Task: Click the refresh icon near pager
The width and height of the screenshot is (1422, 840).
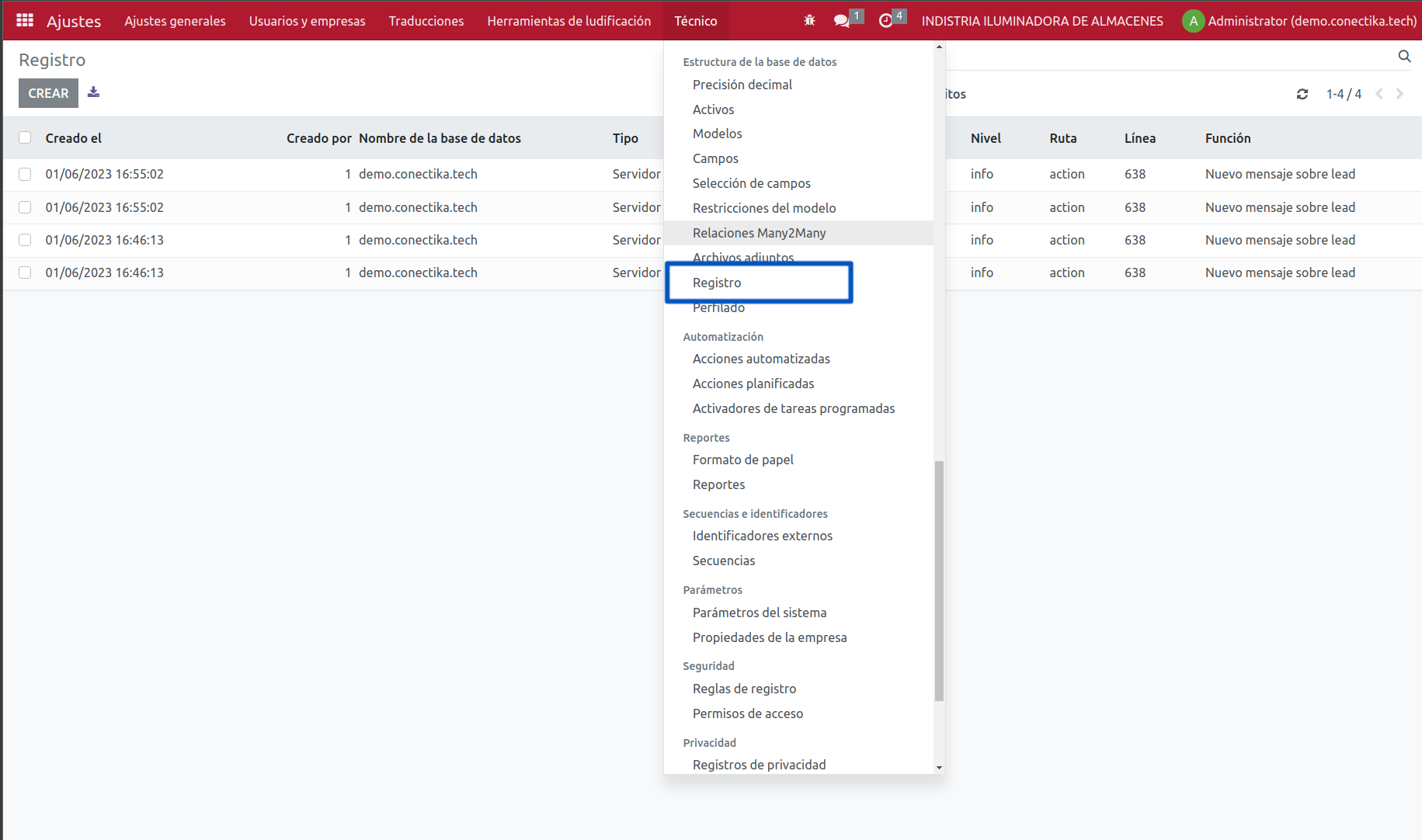Action: tap(1302, 94)
